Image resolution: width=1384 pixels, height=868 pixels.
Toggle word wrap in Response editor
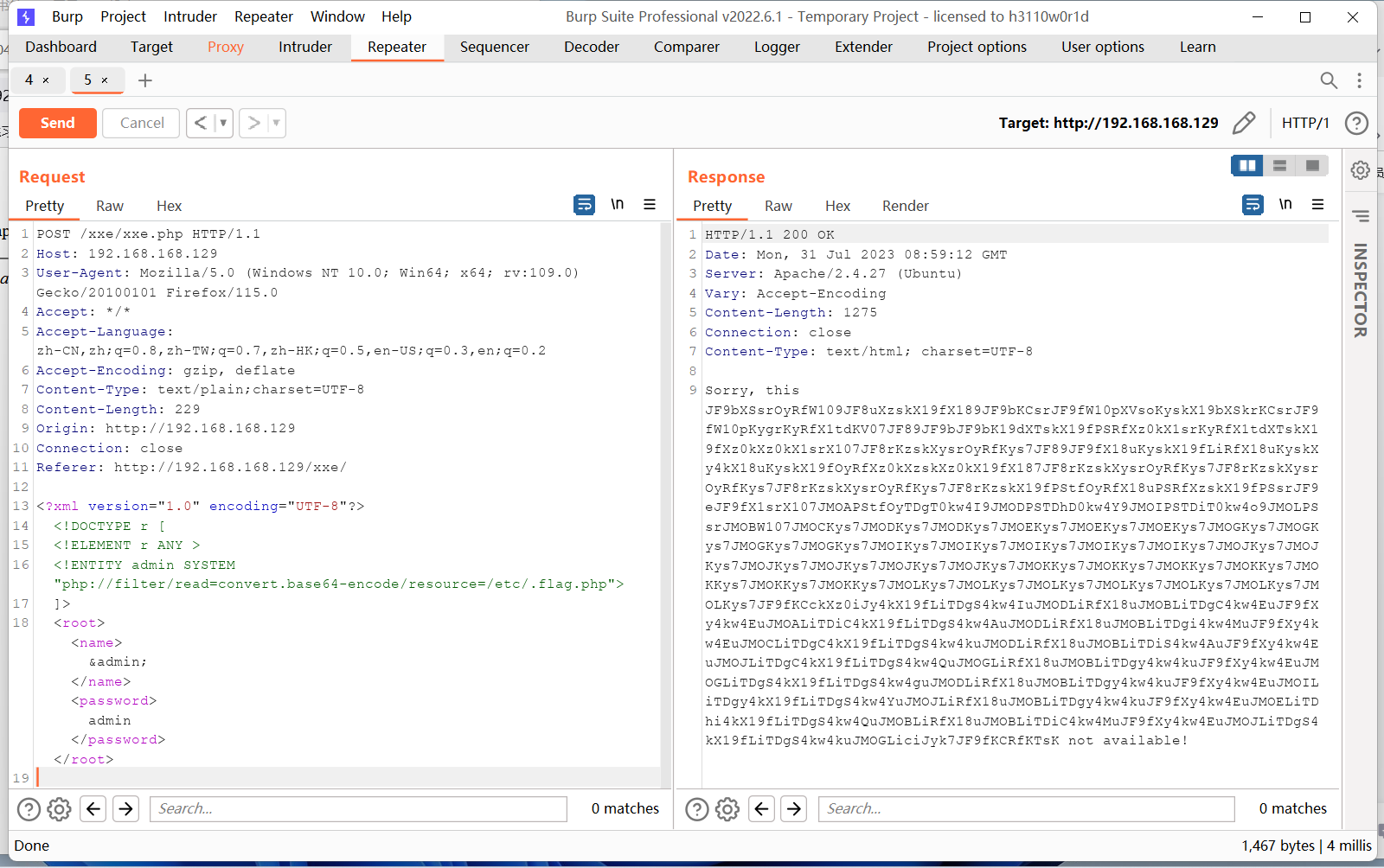pyautogui.click(x=1253, y=205)
